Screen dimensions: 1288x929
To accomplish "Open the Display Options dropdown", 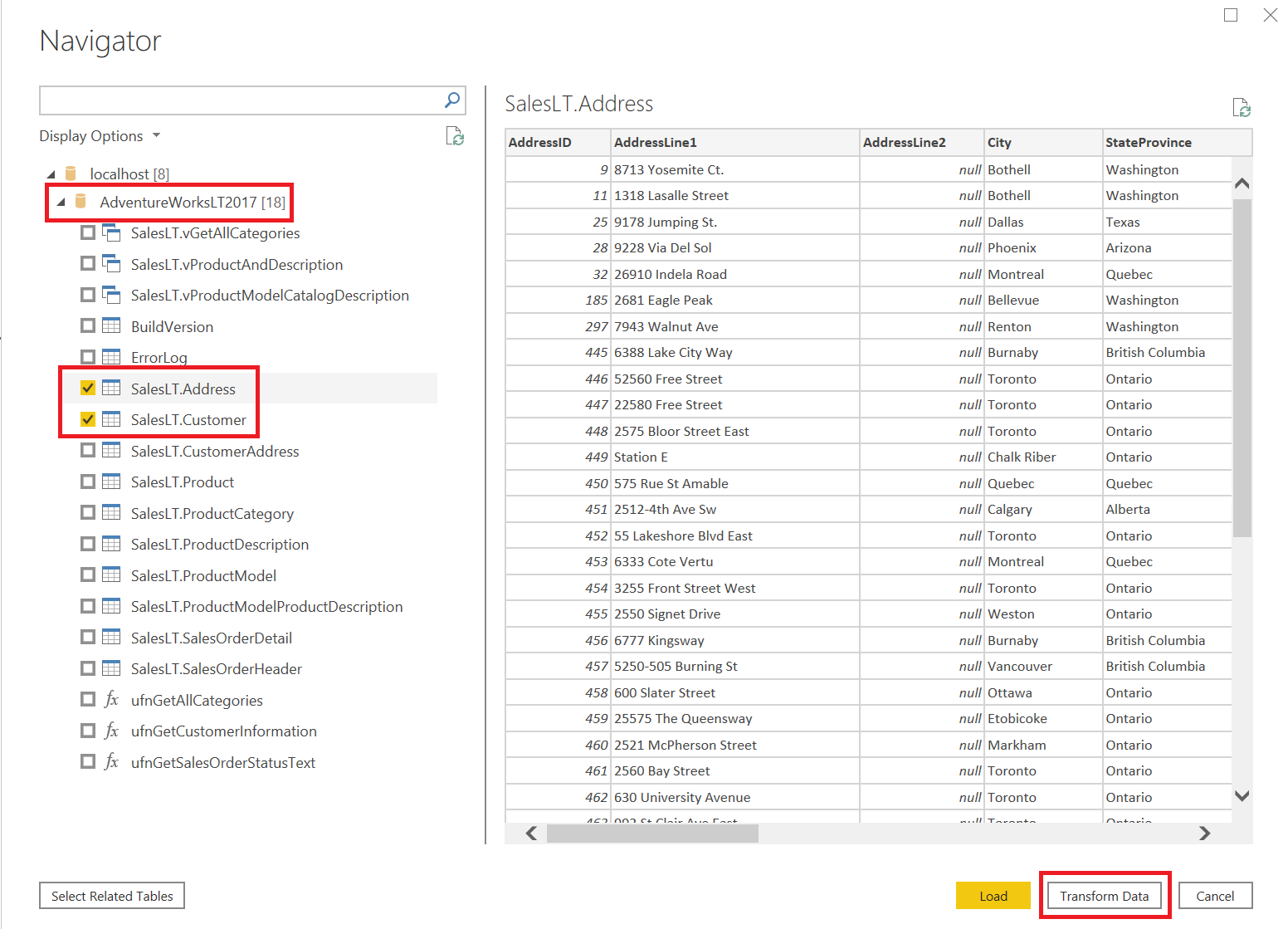I will (x=100, y=135).
